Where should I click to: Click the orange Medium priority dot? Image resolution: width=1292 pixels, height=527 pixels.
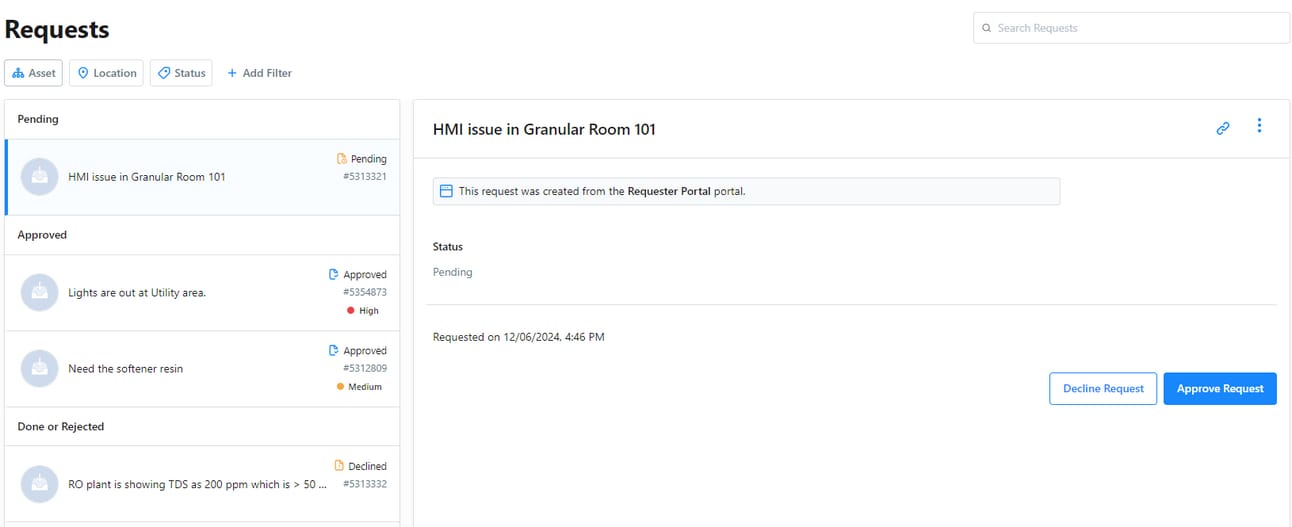(340, 387)
